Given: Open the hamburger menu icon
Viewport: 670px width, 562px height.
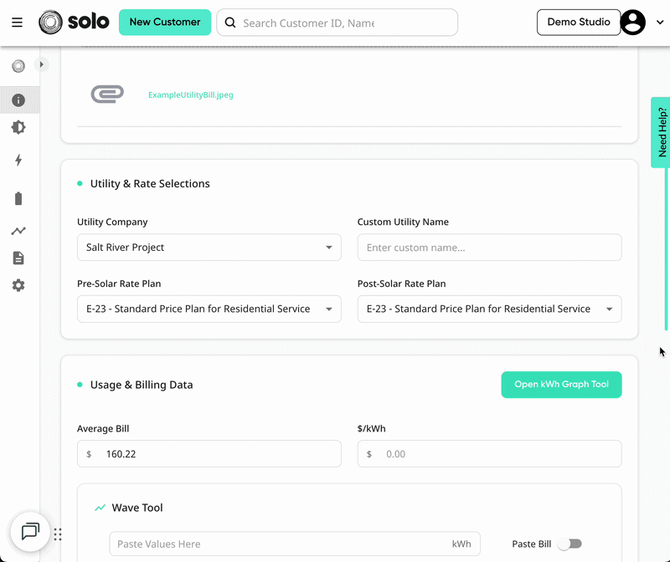Looking at the screenshot, I should 17,22.
